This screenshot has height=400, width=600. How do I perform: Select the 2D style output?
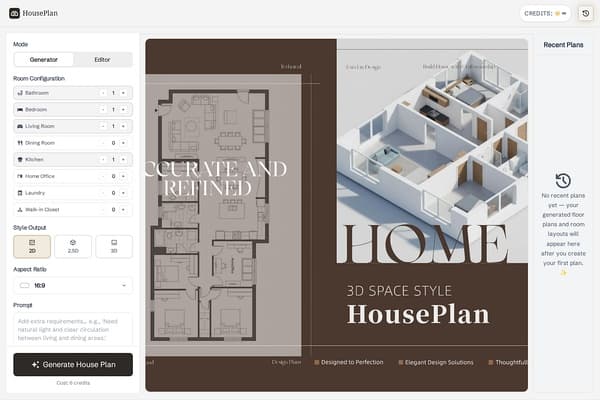tap(32, 247)
